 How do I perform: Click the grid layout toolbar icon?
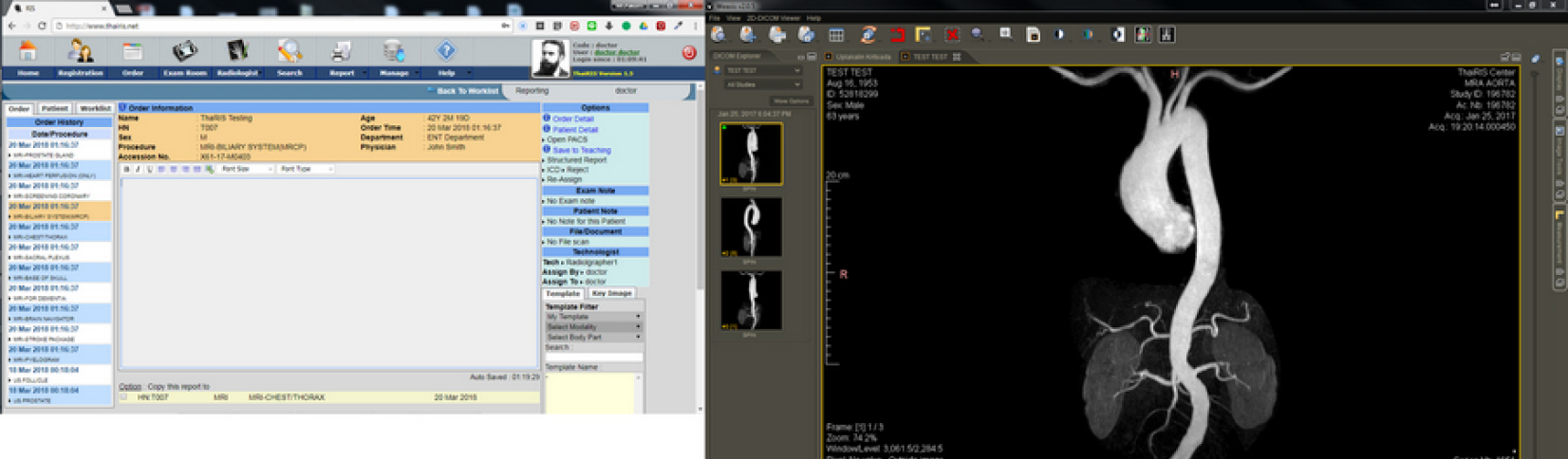tap(836, 35)
